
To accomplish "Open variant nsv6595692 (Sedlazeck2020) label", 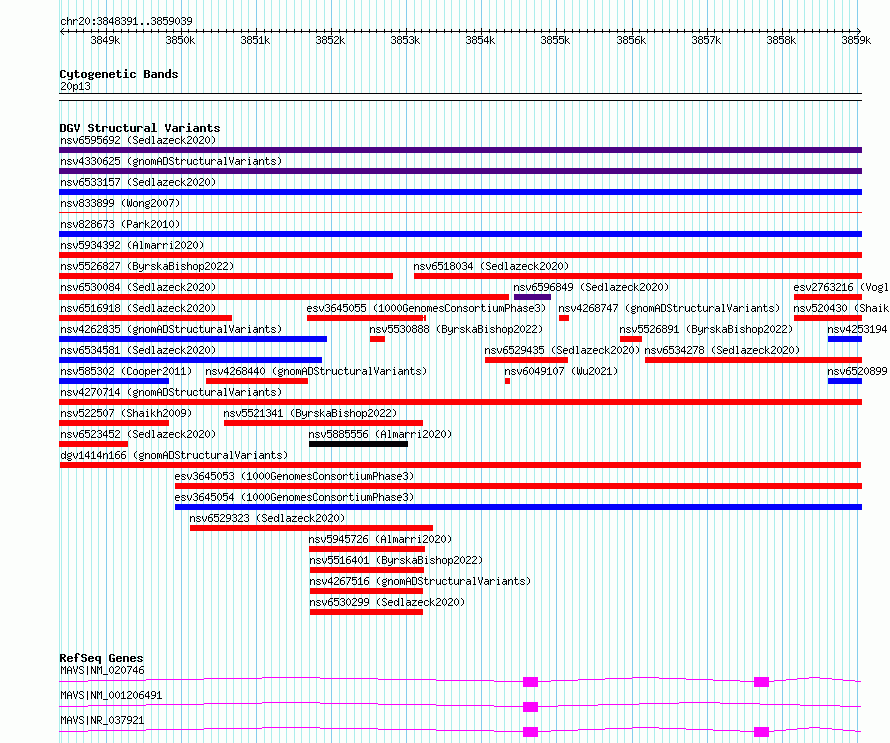I will coord(138,140).
